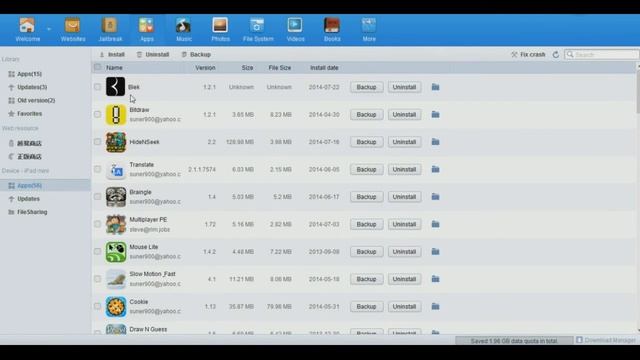Click the Bitdraw app icon thumbnail
Image resolution: width=640 pixels, height=360 pixels.
(116, 115)
